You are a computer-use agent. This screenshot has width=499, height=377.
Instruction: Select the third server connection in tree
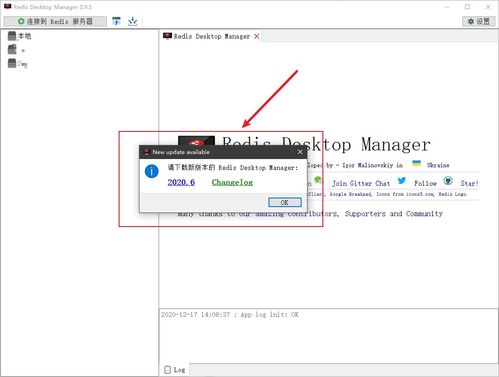[17, 63]
